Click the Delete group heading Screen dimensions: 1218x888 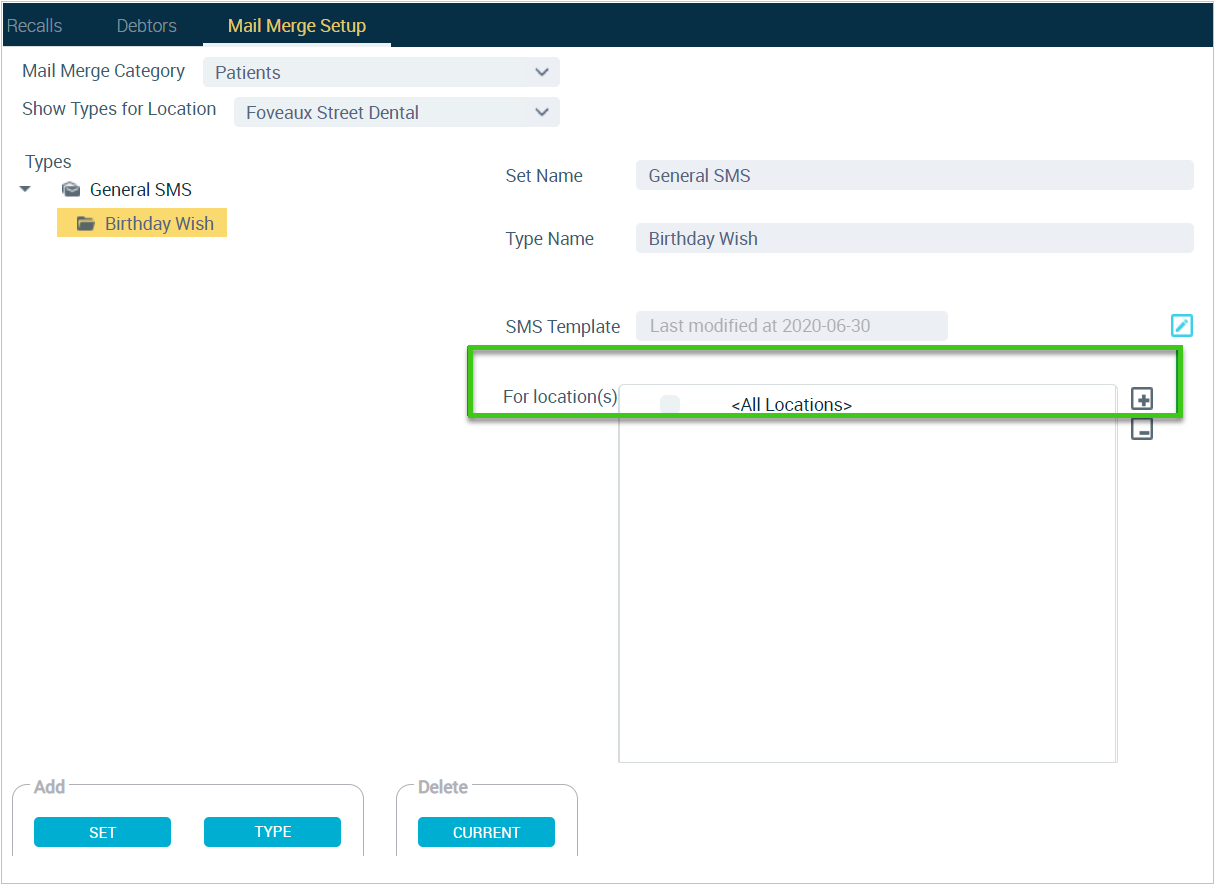click(x=443, y=787)
